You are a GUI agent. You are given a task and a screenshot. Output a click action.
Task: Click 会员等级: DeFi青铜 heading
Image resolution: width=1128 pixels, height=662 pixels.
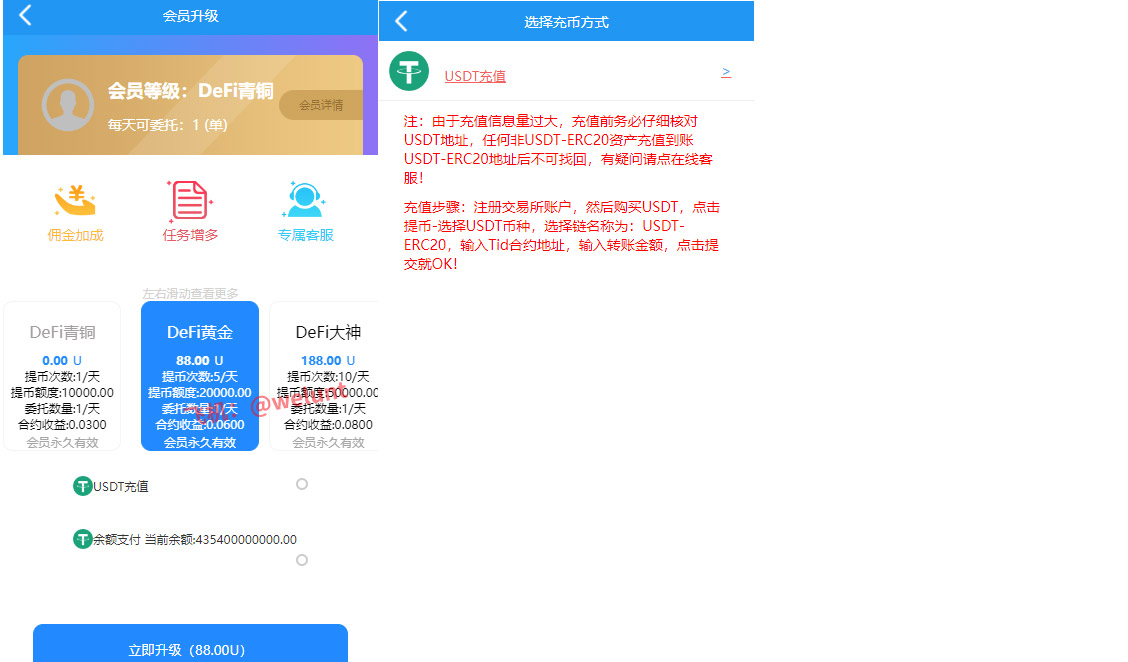click(191, 91)
